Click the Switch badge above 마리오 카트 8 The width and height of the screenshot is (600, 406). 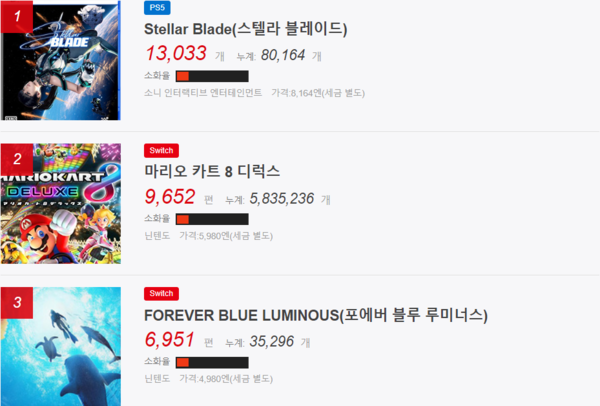coord(161,150)
